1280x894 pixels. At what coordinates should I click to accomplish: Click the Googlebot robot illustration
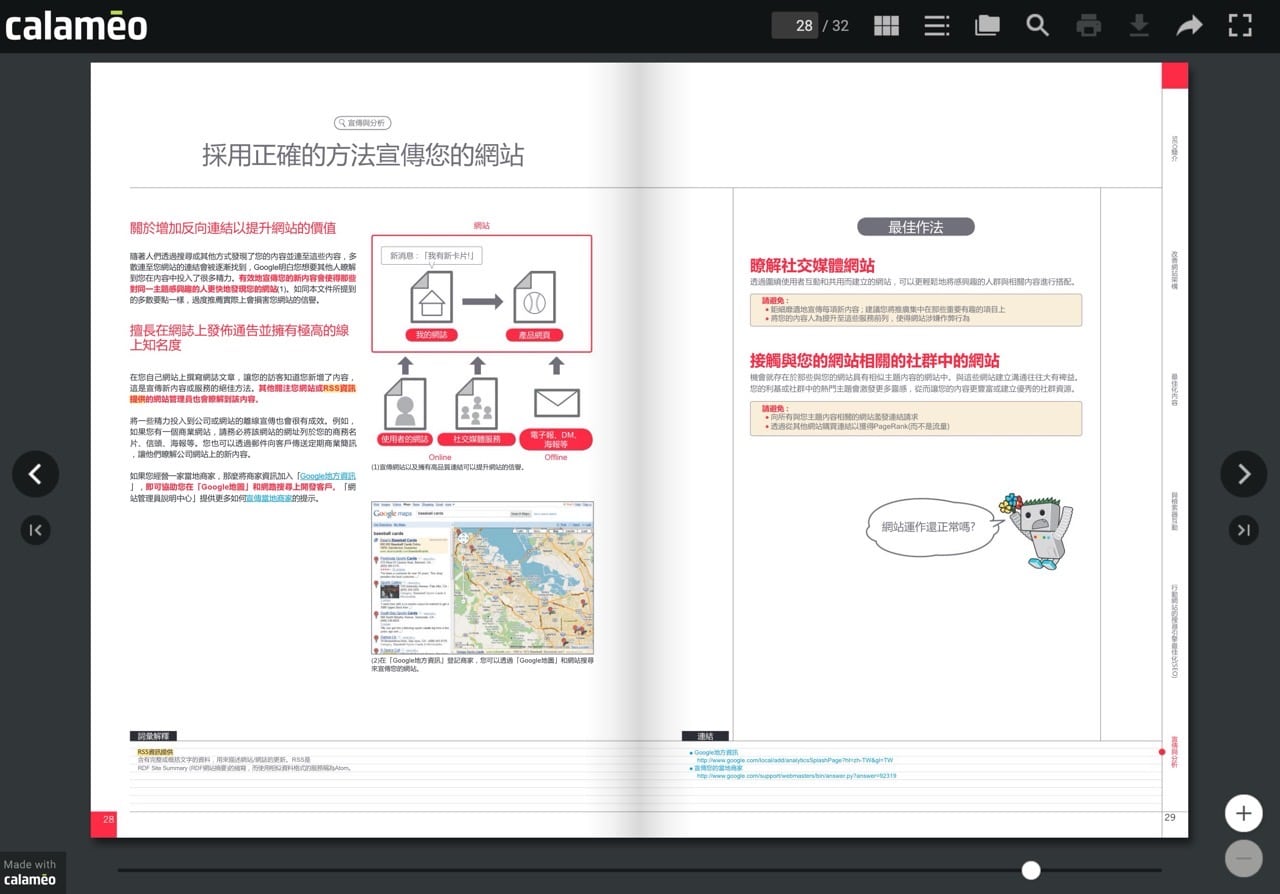pyautogui.click(x=1036, y=530)
